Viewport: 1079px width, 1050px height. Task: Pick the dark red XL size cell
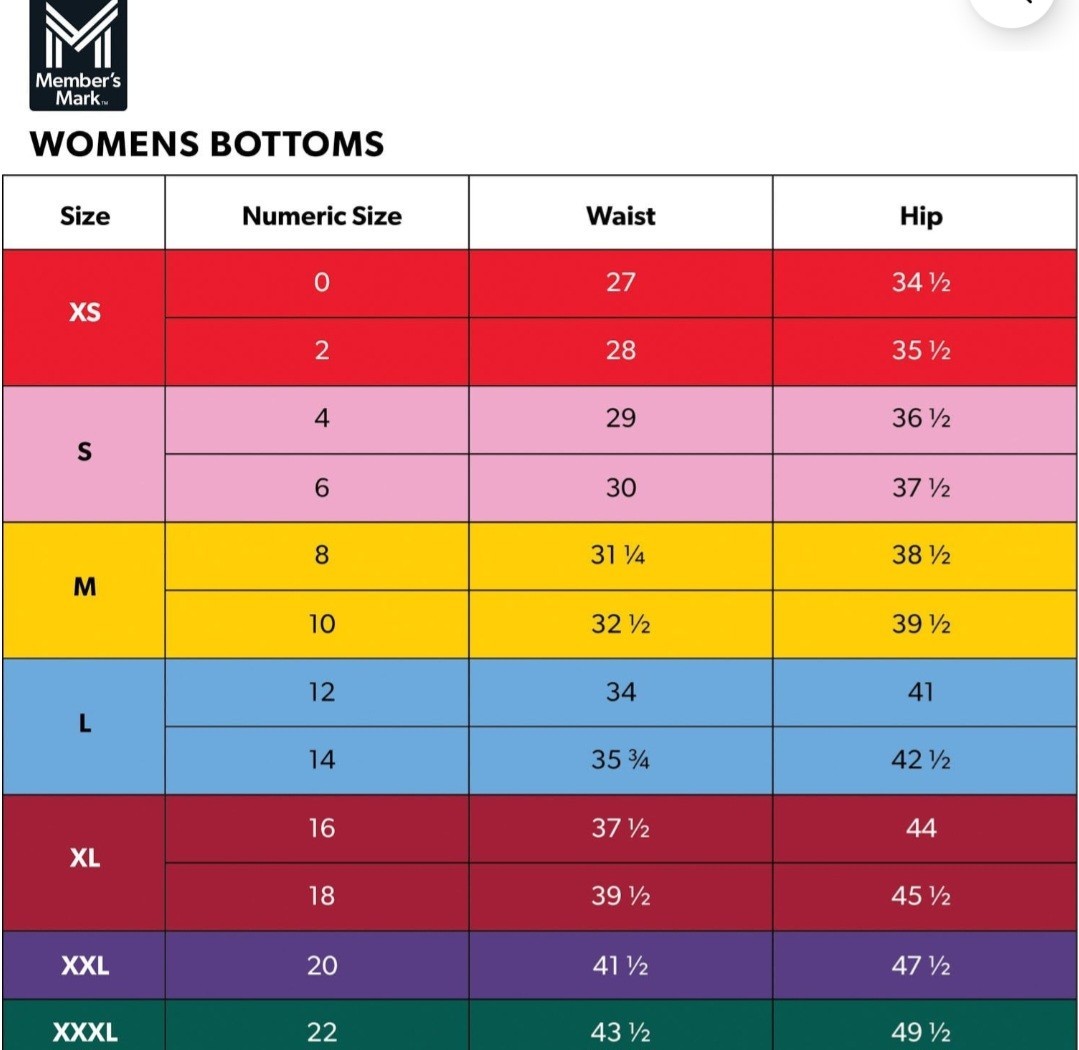[85, 859]
